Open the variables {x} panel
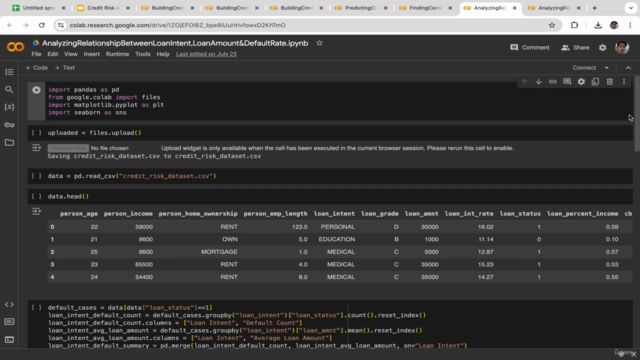This screenshot has width=640, height=360. tap(9, 107)
